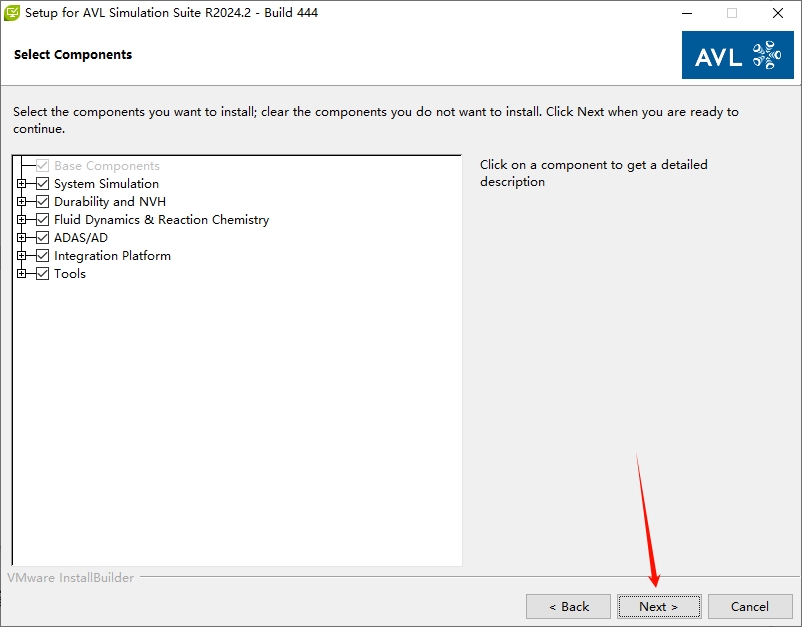Screen dimensions: 802x627
Task: Expand the System Simulation tree node
Action: (x=22, y=184)
